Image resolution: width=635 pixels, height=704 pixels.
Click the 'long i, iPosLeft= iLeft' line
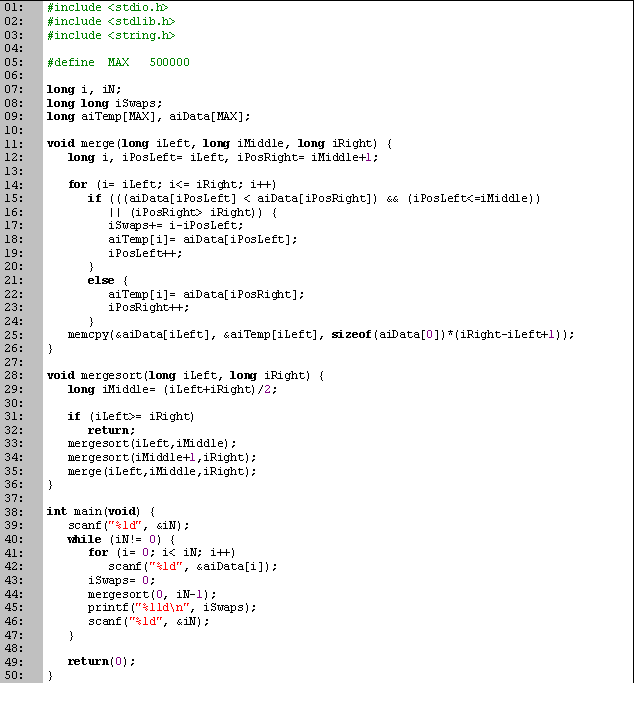(223, 158)
